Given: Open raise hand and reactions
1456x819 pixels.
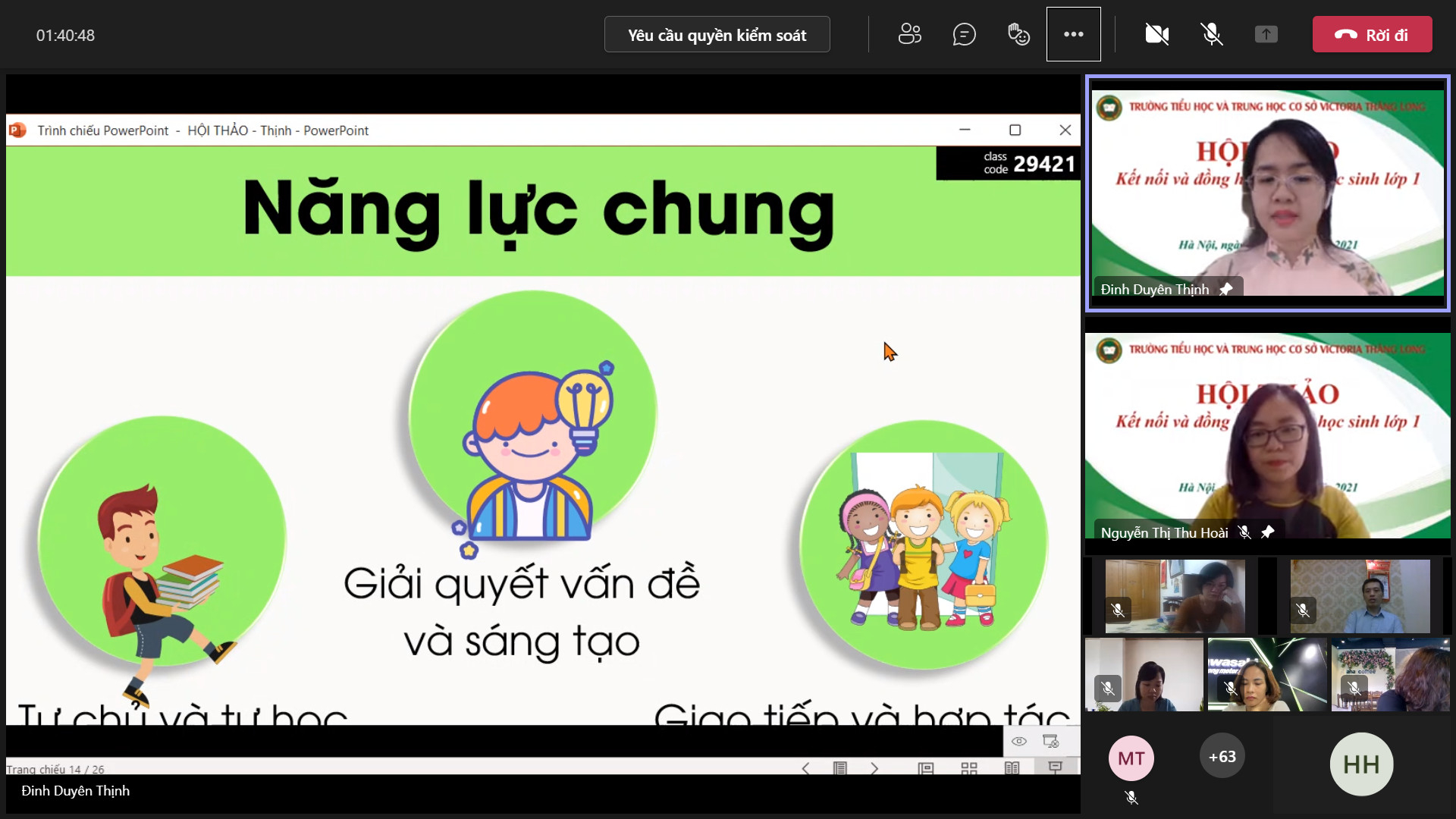Looking at the screenshot, I should 1018,34.
